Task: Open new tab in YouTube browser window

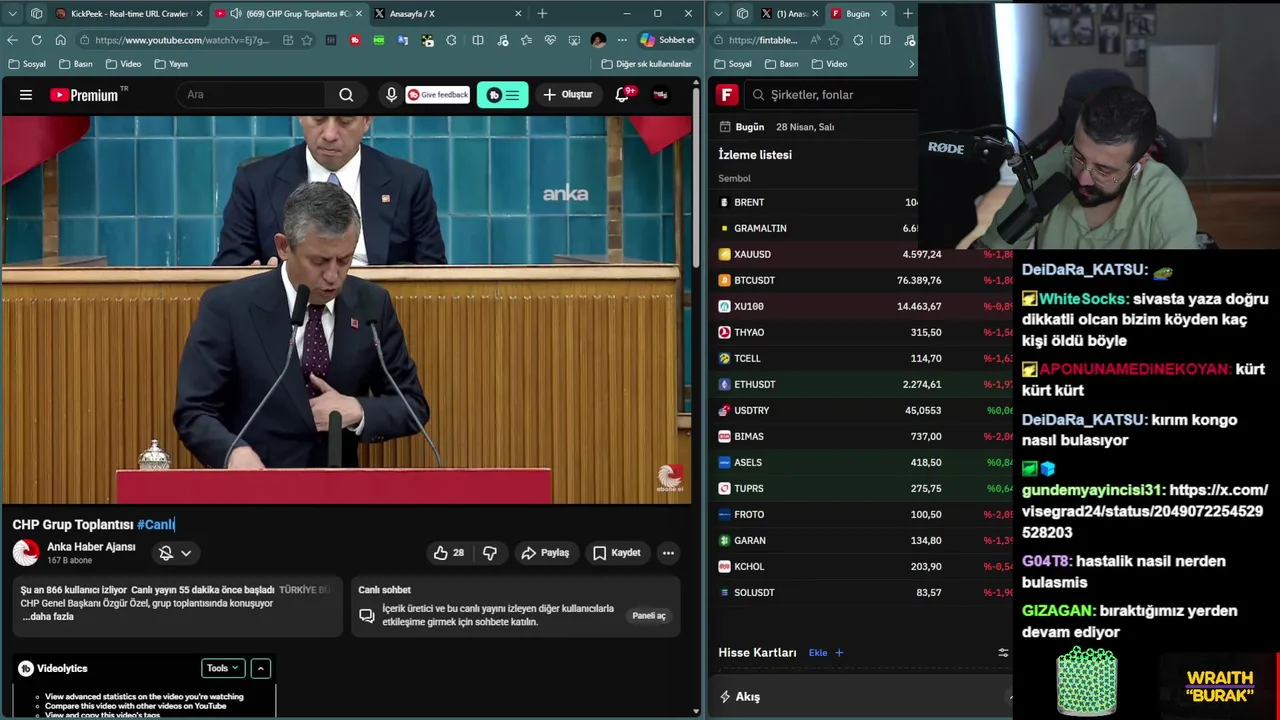Action: [x=542, y=14]
